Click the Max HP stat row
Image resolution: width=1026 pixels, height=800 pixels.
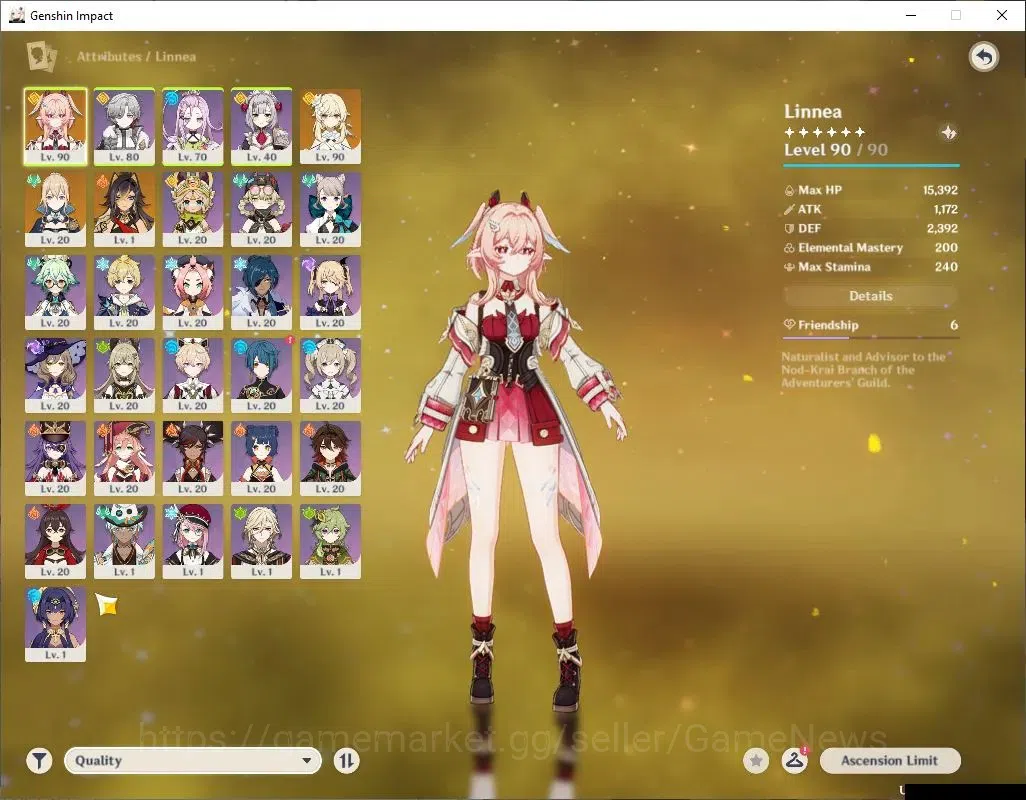pos(871,190)
